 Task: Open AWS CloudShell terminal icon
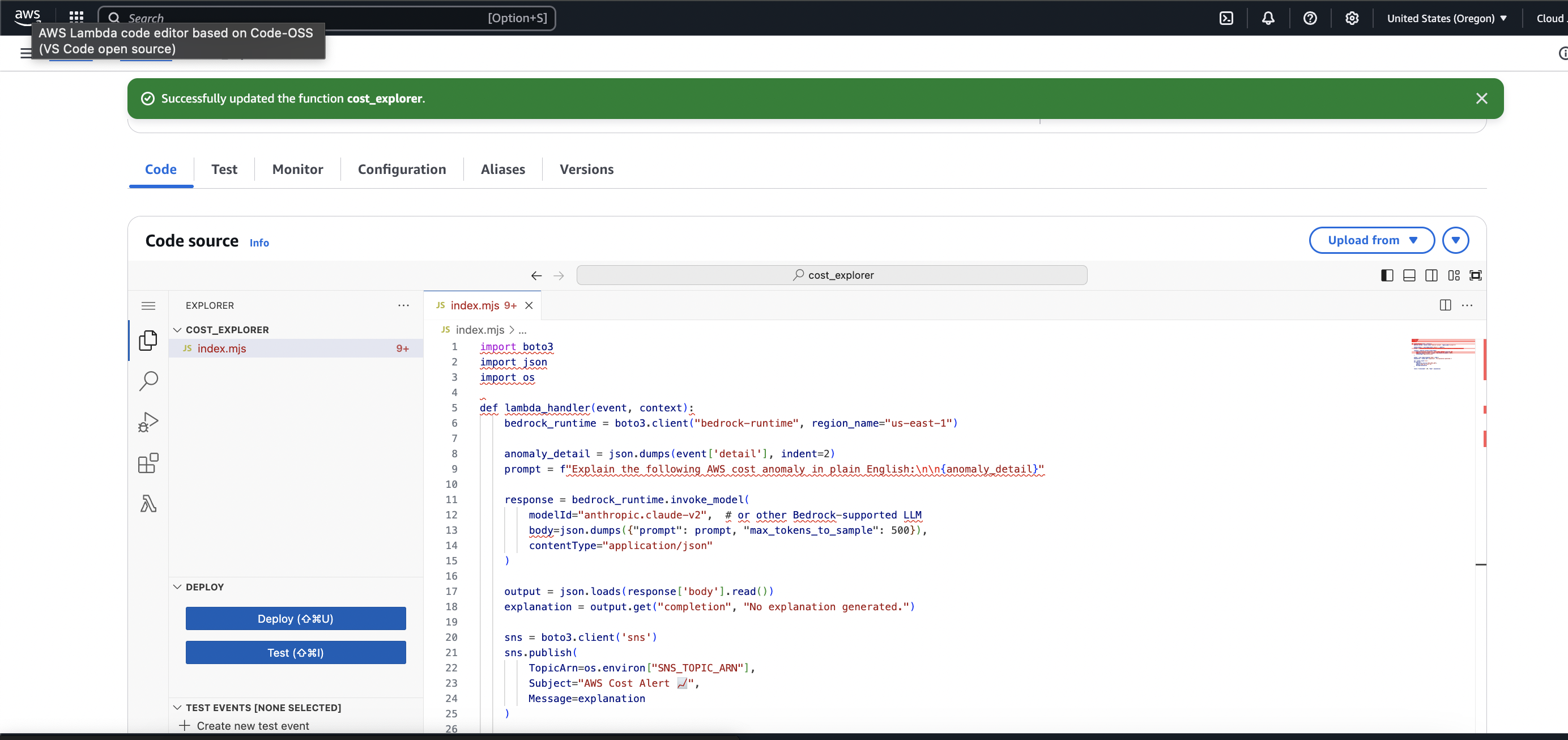tap(1226, 18)
